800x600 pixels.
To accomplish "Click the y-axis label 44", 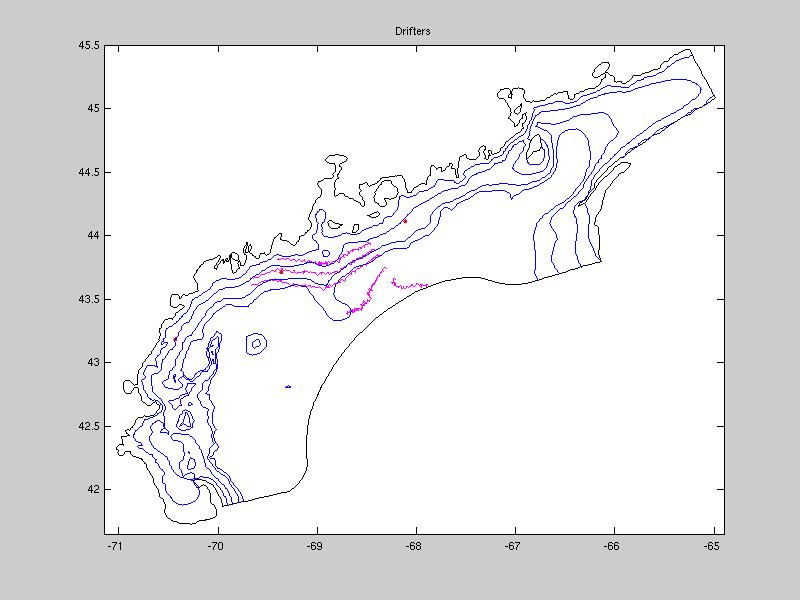I will [x=93, y=236].
